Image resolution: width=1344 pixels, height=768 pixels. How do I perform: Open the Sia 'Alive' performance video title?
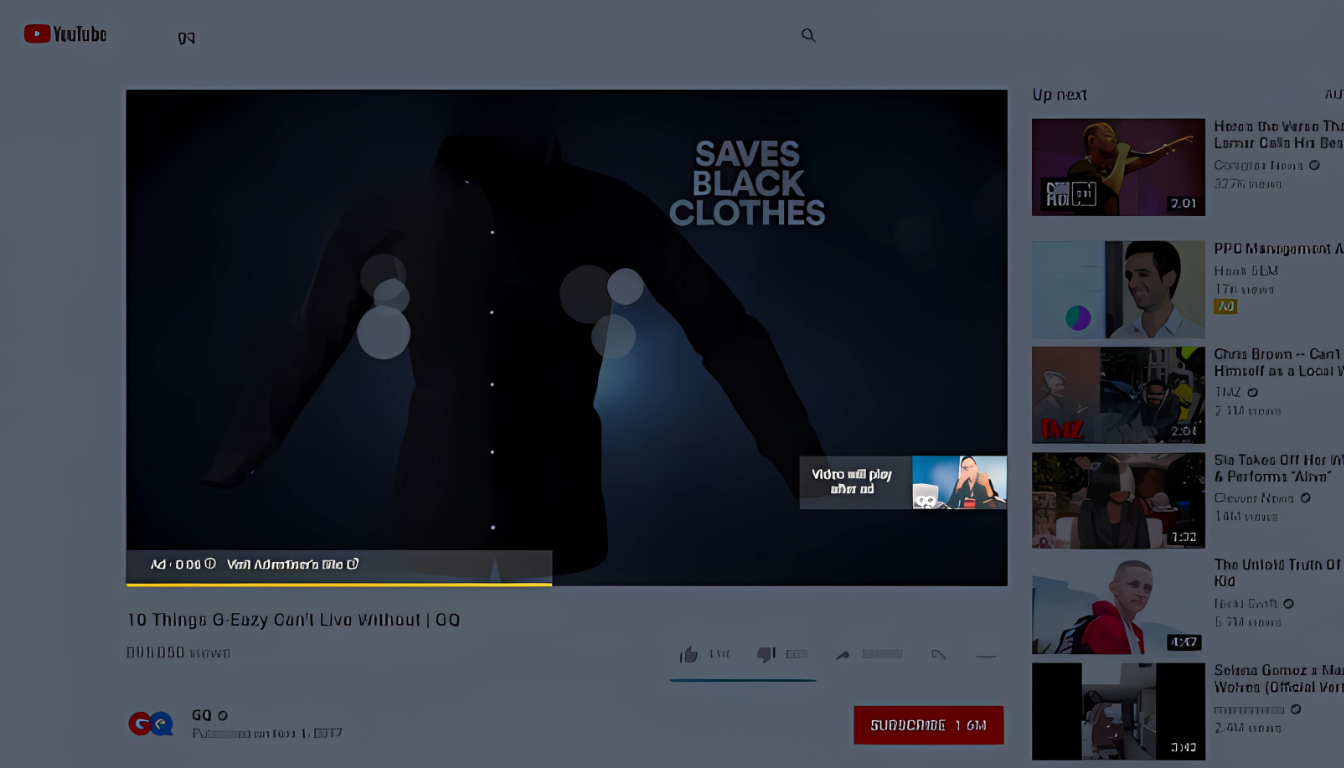[1277, 468]
